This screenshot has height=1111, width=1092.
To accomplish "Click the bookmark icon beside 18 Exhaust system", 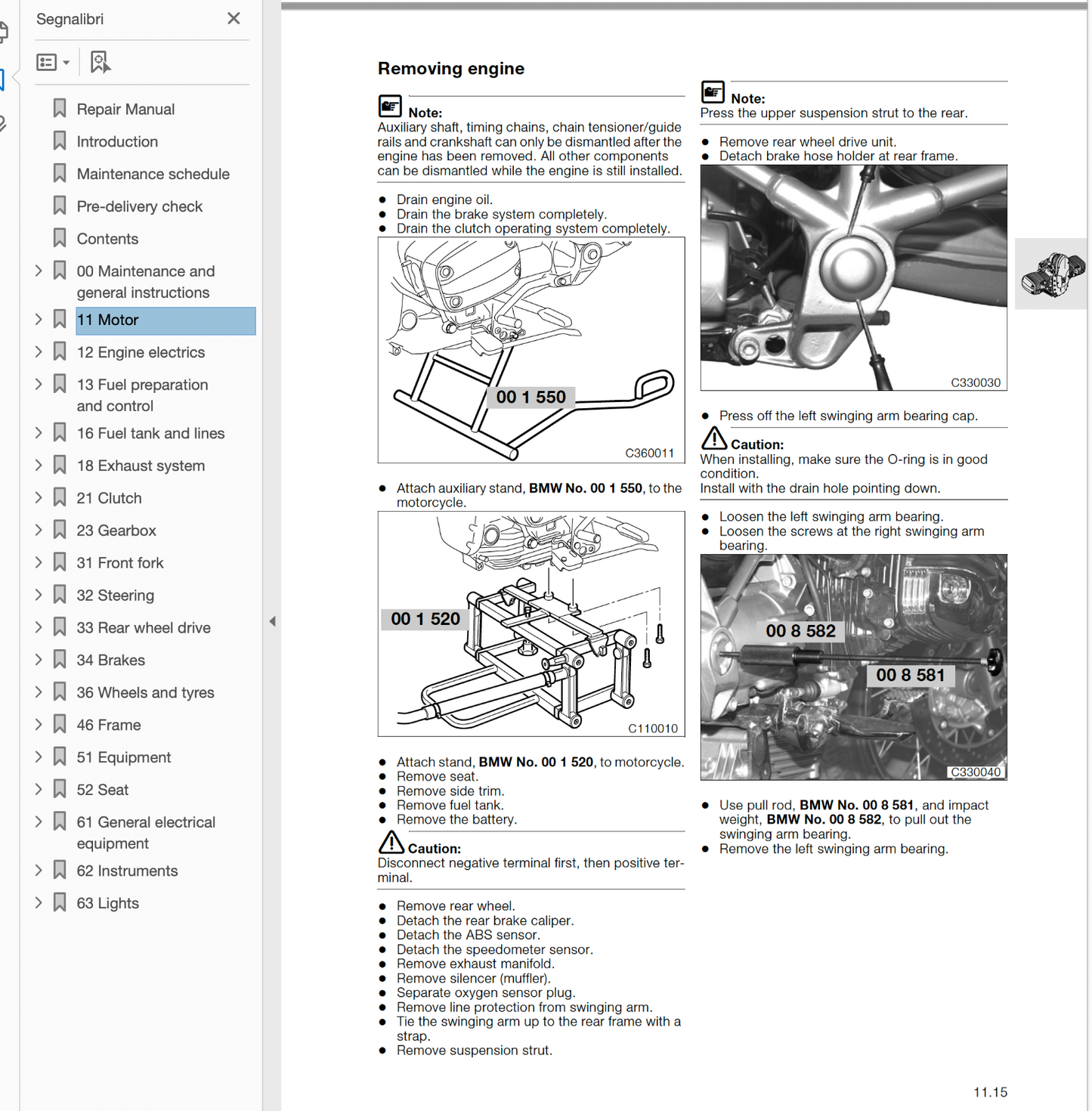I will pos(60,466).
